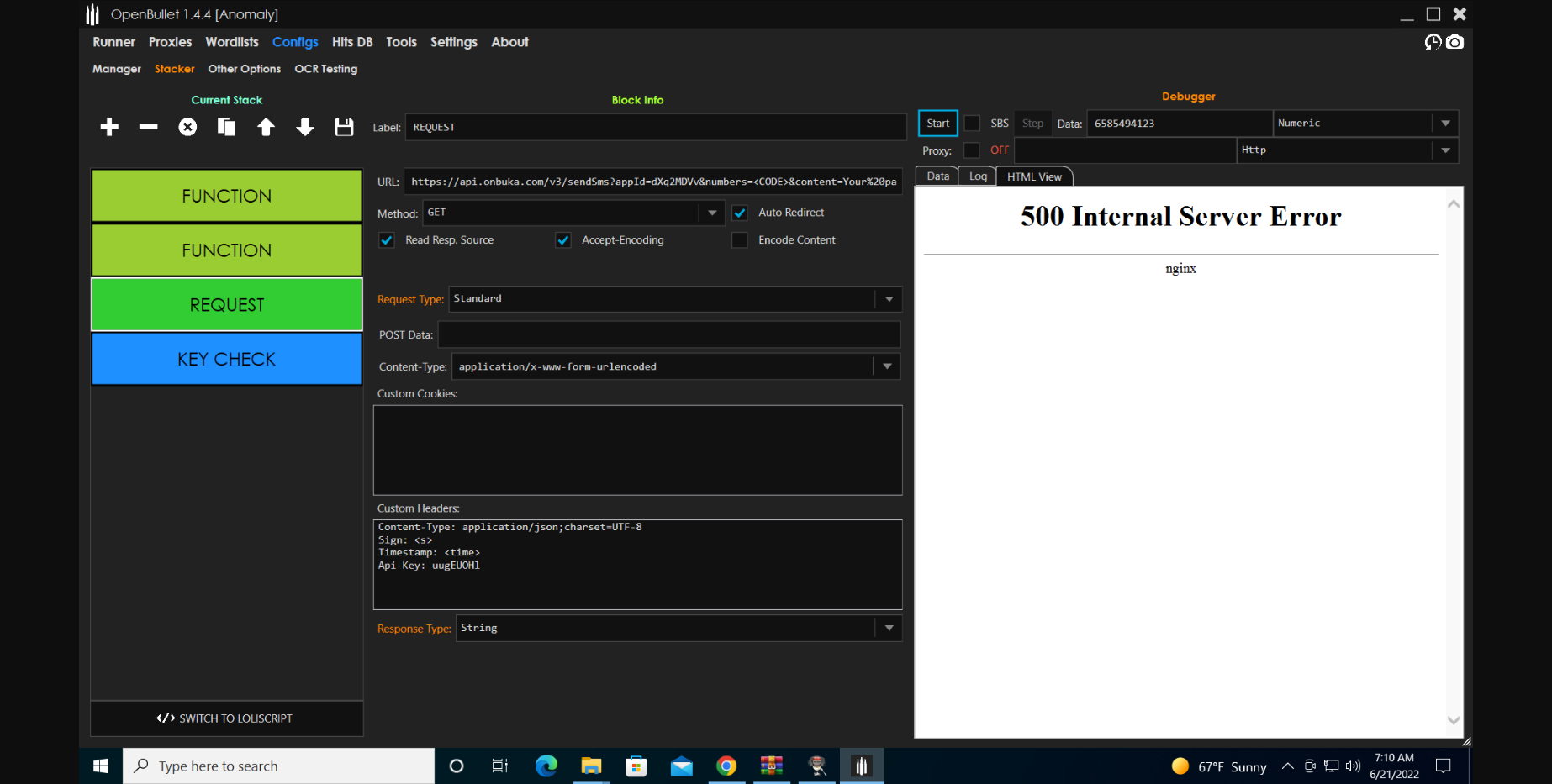Viewport: 1552px width, 784px height.
Task: Open the Request Type Standard dropdown
Action: 889,299
